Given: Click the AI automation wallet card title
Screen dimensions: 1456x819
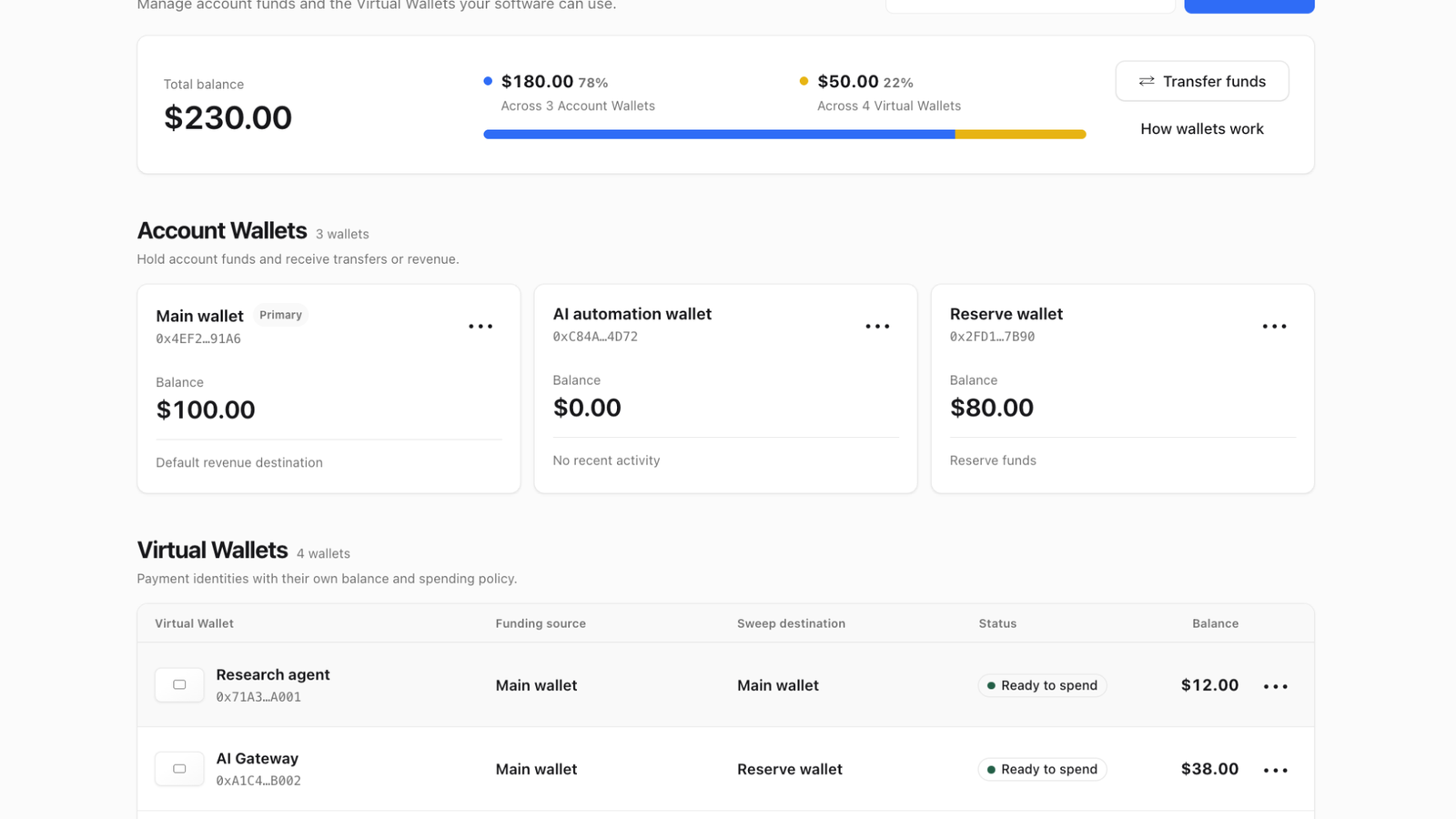Looking at the screenshot, I should tap(632, 314).
